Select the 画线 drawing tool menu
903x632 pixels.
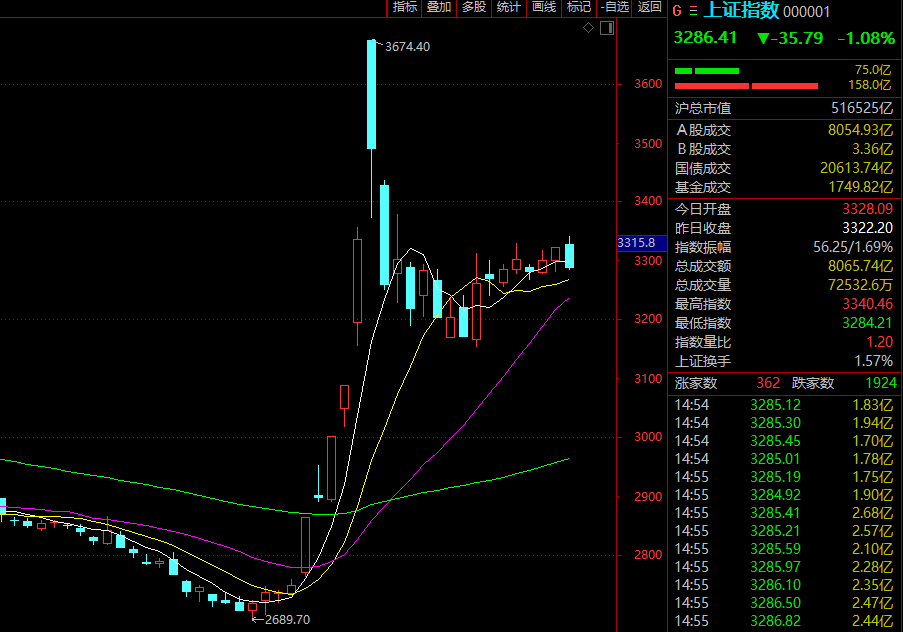pyautogui.click(x=544, y=7)
